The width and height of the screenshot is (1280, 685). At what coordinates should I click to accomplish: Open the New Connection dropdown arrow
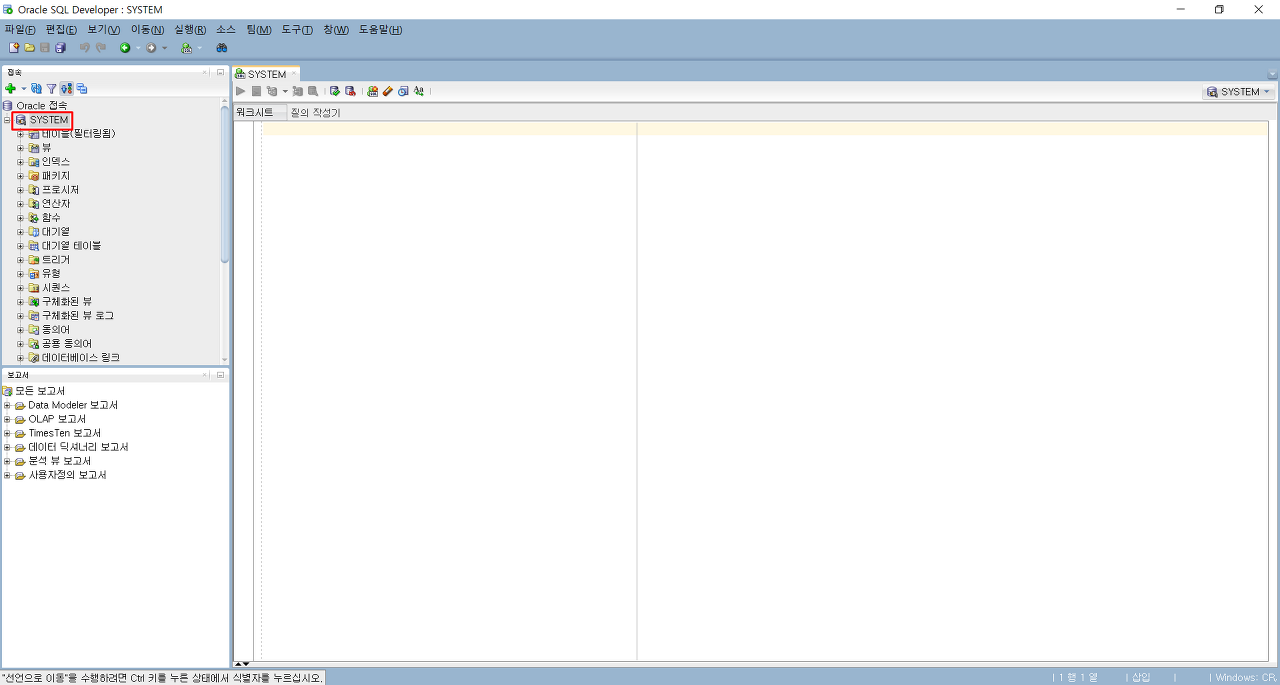click(x=23, y=89)
